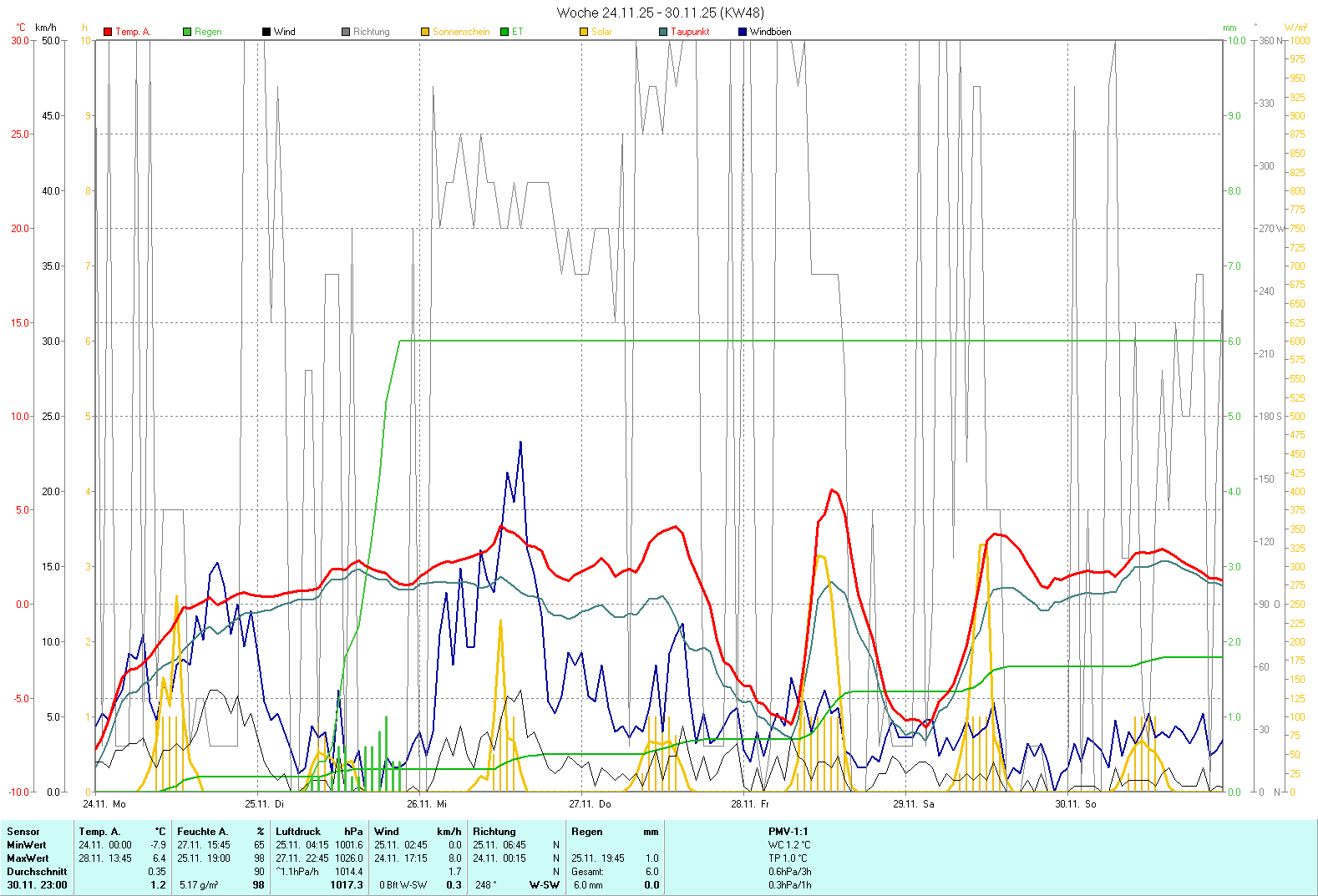Click the green Regen legend square
1318x896 pixels.
click(187, 32)
